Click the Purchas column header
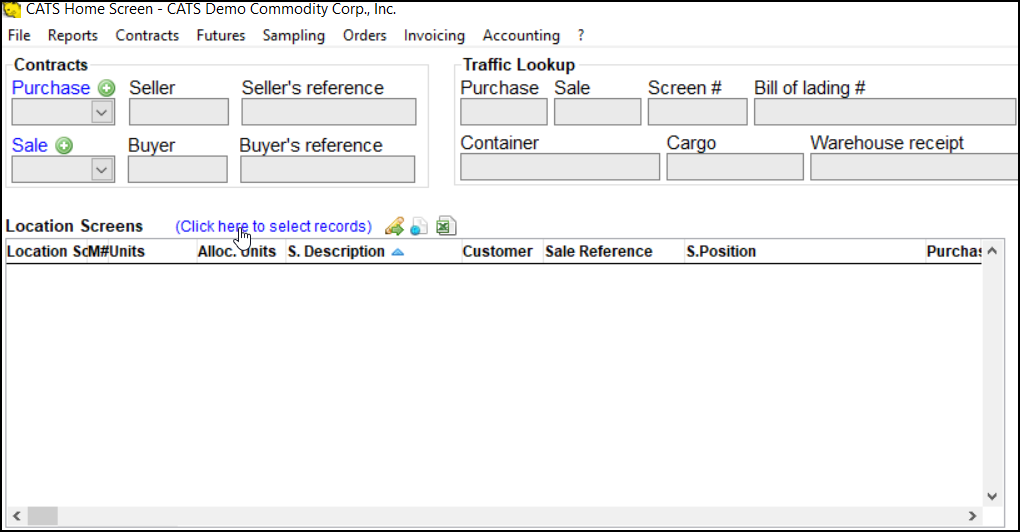1020x532 pixels. [x=954, y=252]
